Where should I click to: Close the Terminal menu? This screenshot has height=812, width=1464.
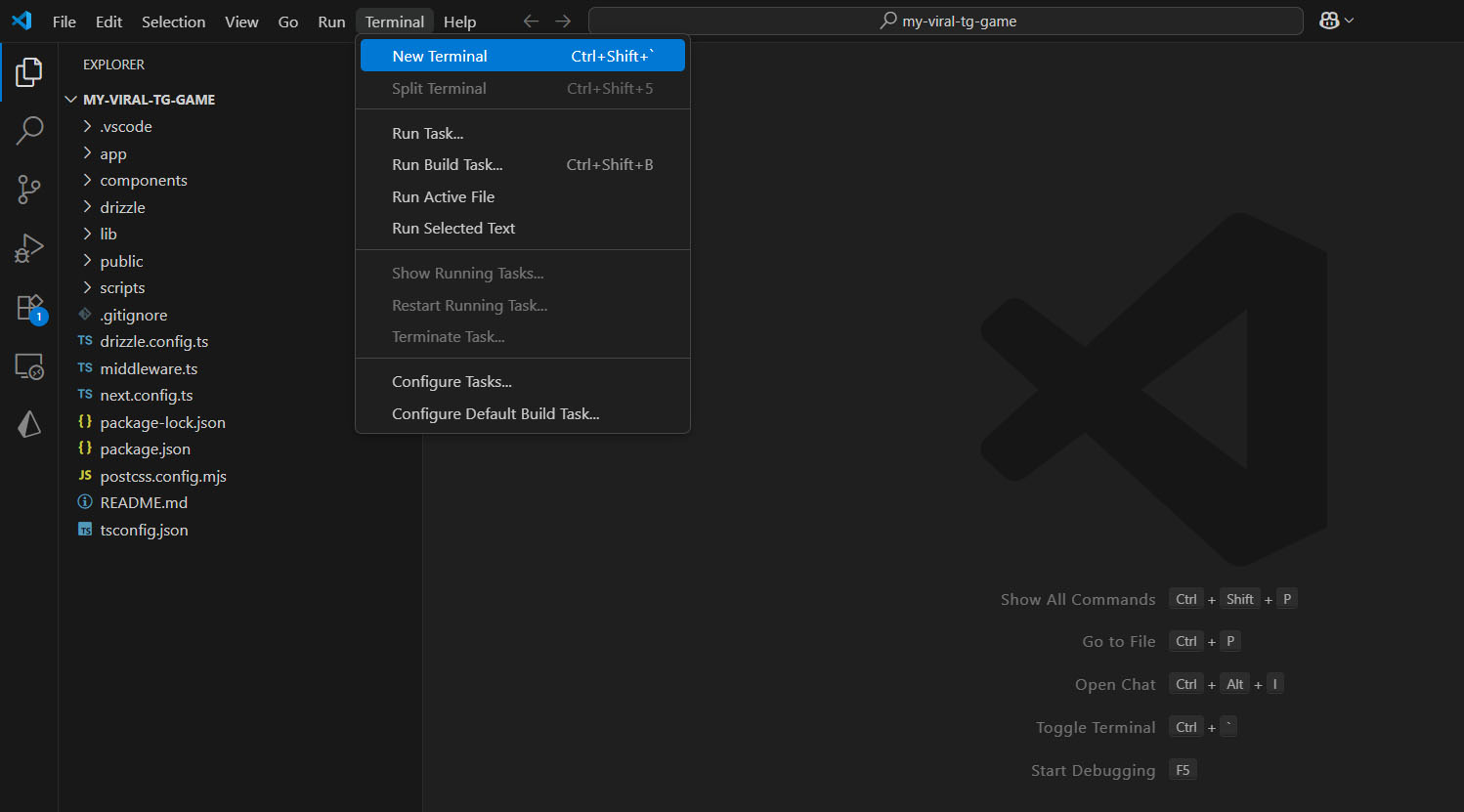[395, 21]
